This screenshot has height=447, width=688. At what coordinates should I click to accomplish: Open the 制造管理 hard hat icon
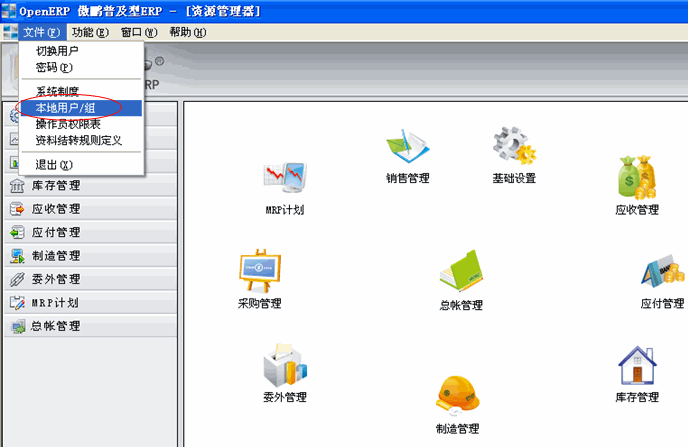(458, 396)
